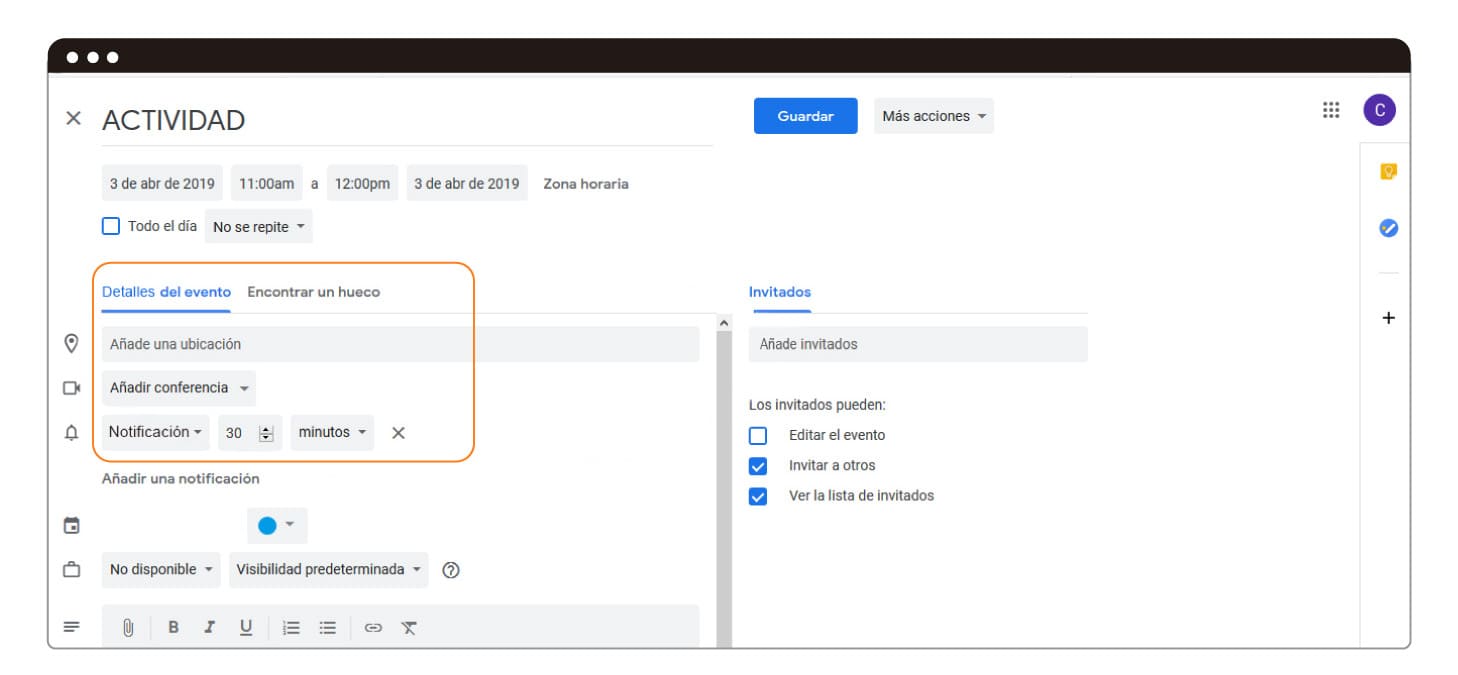Viewport: 1458px width, 675px height.
Task: Open the blue event color picker
Action: coord(277,525)
